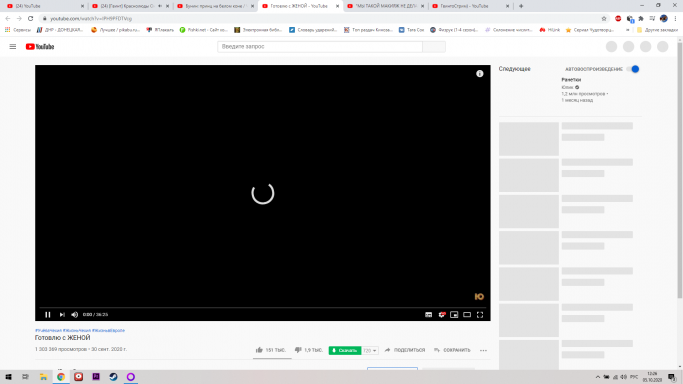
Task: Click the address bar URL
Action: coord(91,19)
